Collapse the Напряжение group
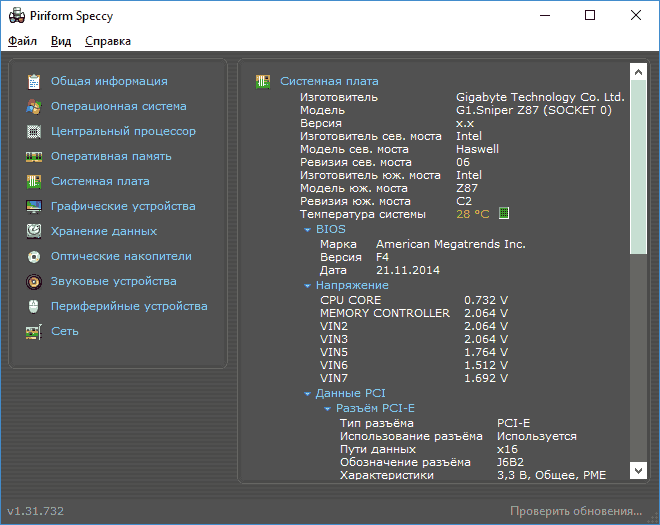 coord(307,286)
